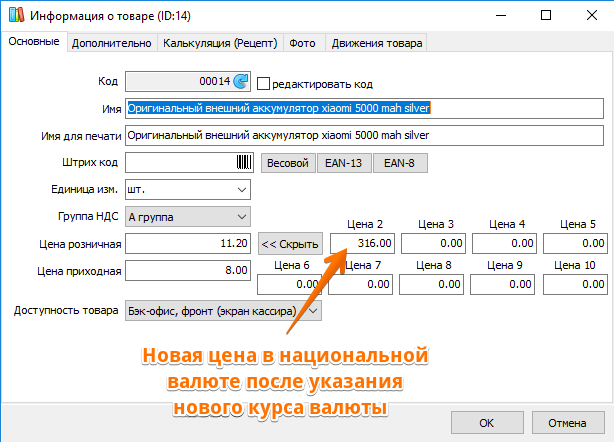Open the Калькуляция (Рецепт) tab
Viewport: 614px width, 442px height.
pyautogui.click(x=220, y=43)
